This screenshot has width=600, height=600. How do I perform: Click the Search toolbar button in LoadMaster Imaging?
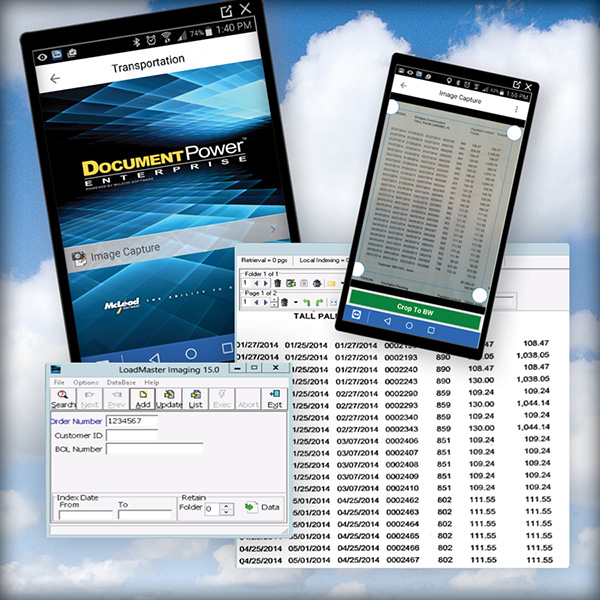[x=63, y=399]
